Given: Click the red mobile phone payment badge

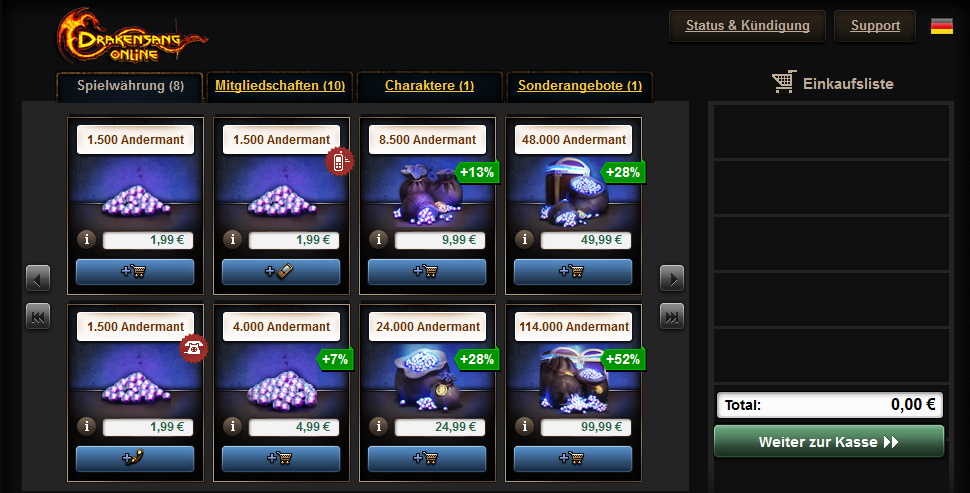Looking at the screenshot, I should 340,162.
